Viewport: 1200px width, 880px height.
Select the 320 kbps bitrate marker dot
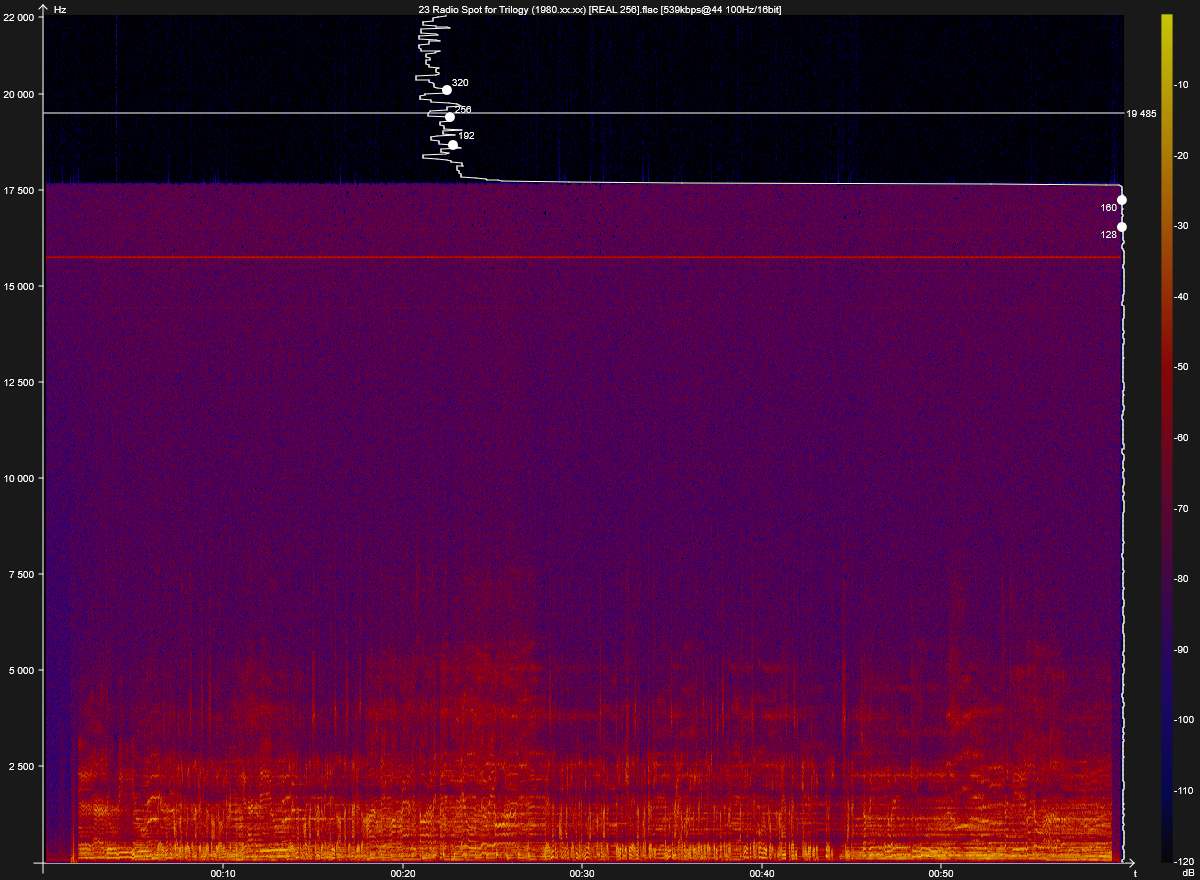pos(447,90)
